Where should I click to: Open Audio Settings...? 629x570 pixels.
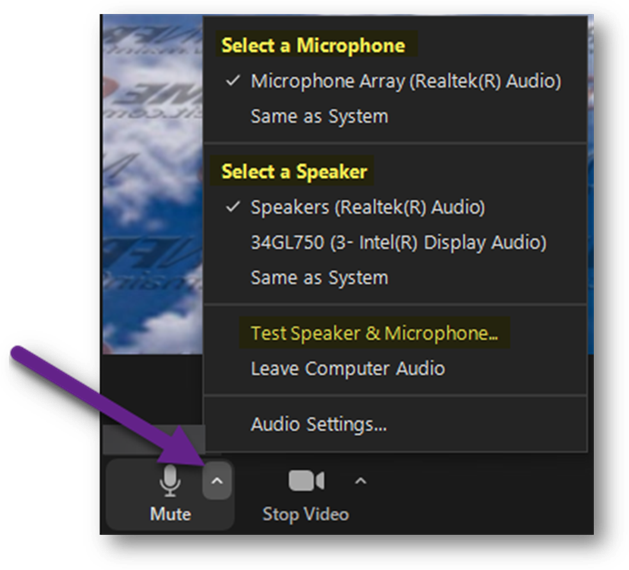[x=319, y=424]
